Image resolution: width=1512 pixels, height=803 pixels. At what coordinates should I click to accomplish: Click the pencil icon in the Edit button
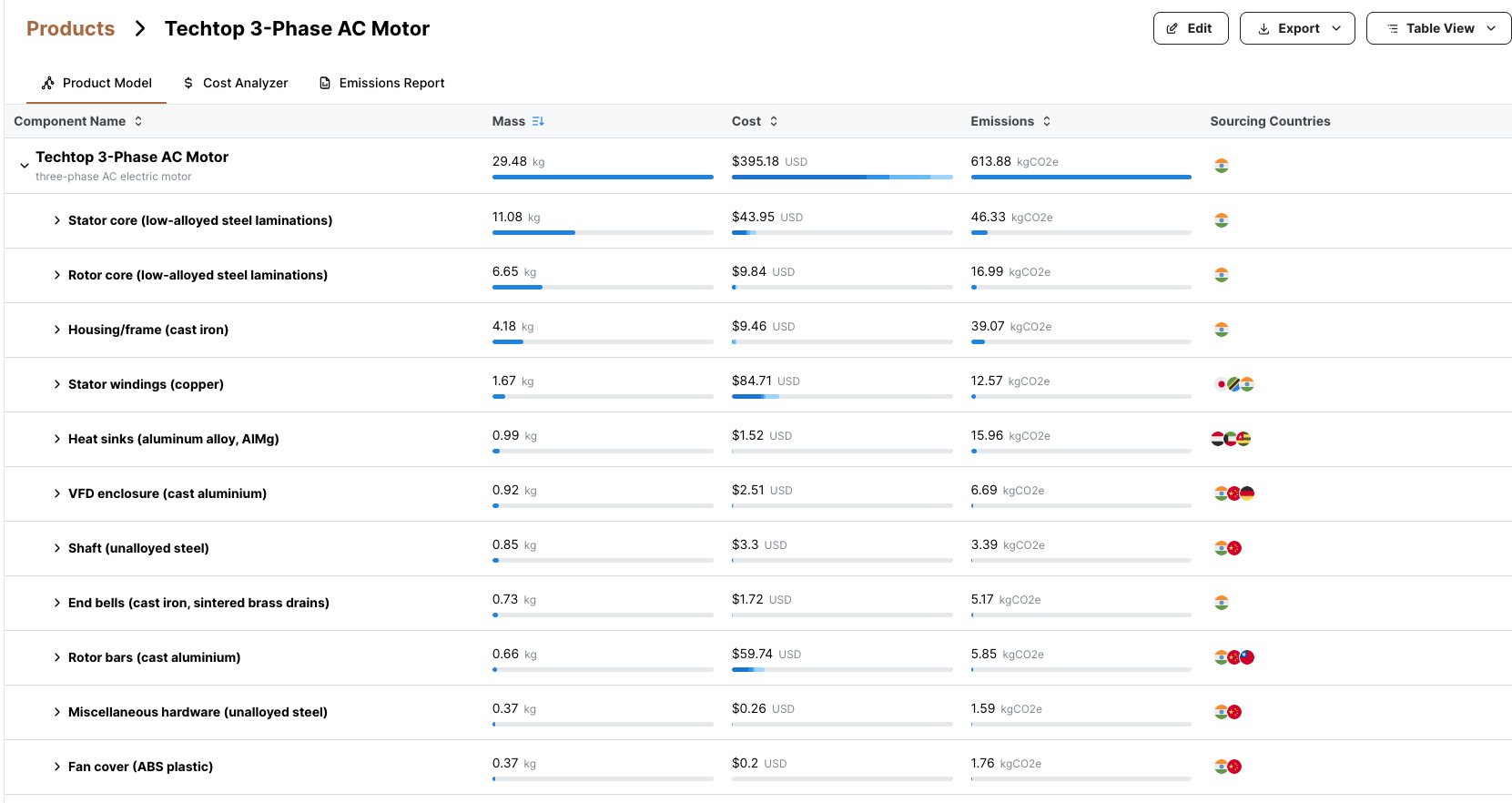click(1172, 29)
